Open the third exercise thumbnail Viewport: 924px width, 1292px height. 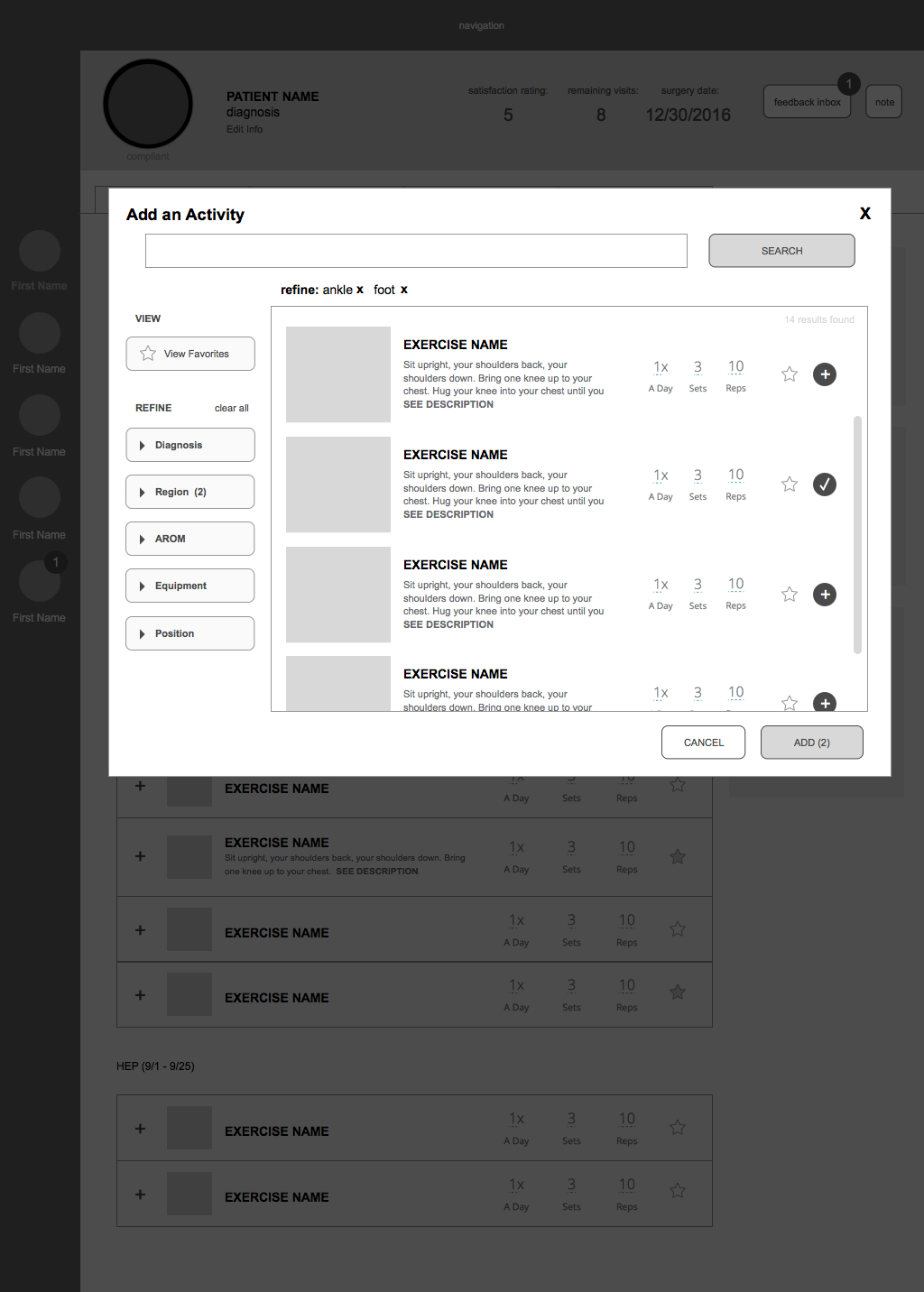338,595
